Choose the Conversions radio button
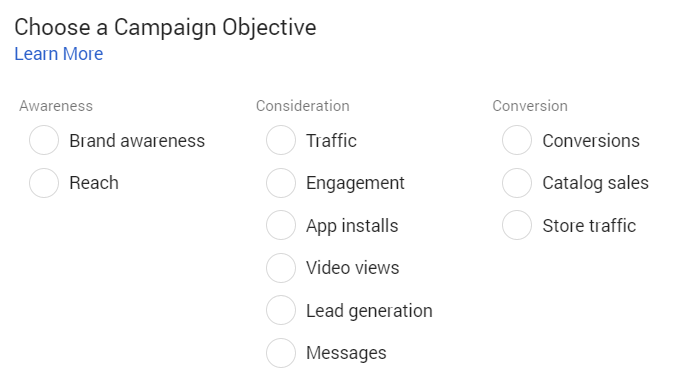695x386 pixels. (517, 140)
